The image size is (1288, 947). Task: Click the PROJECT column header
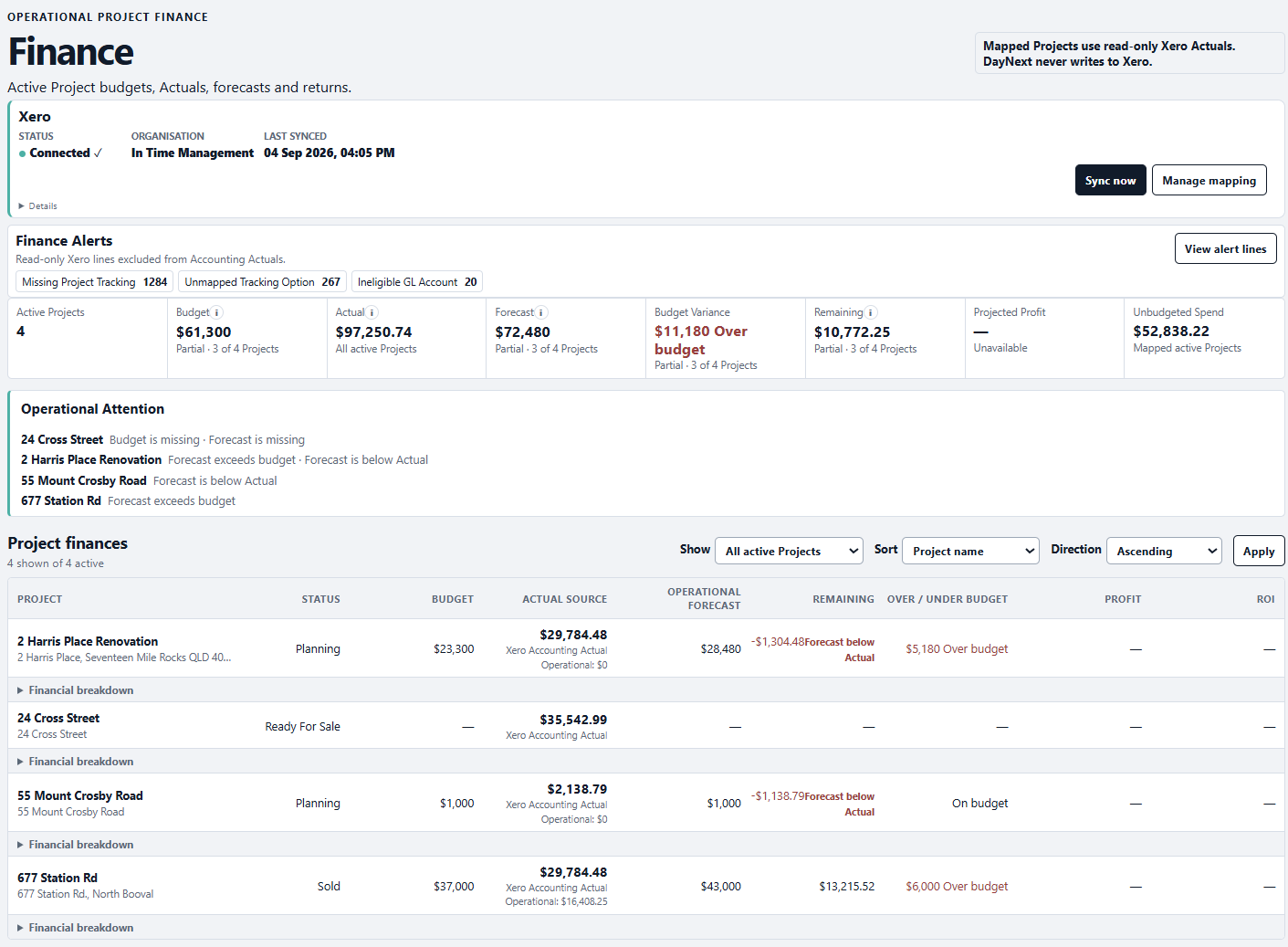click(40, 599)
